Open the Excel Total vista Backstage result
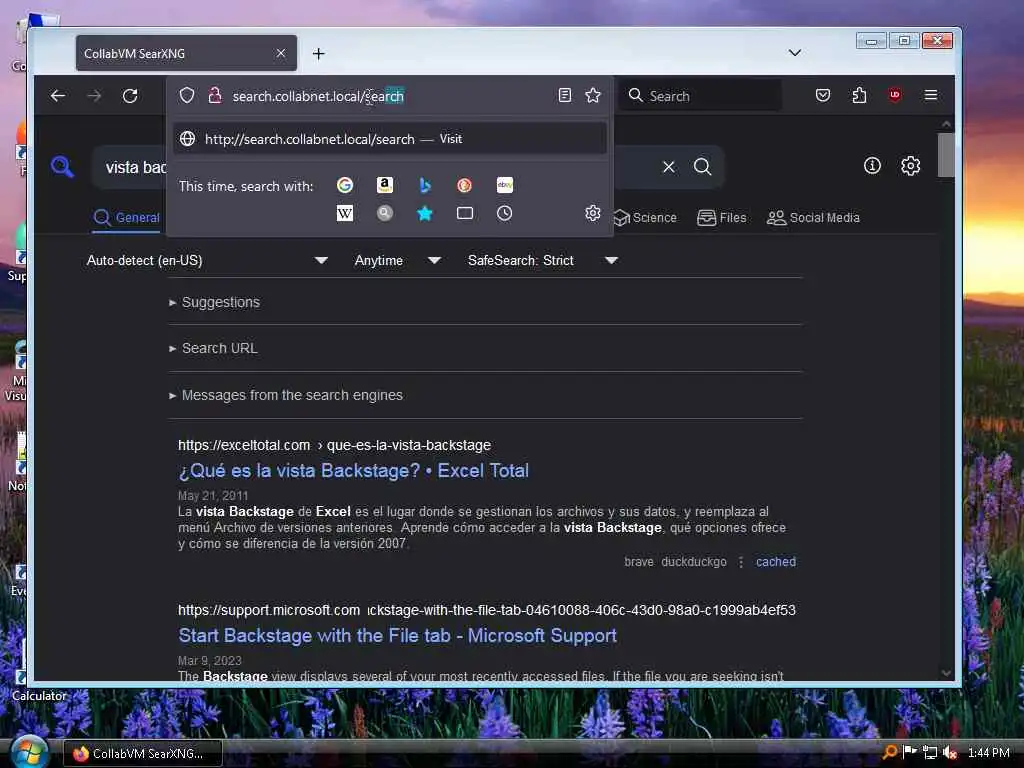Screen dimensions: 1024x768 pos(353,471)
